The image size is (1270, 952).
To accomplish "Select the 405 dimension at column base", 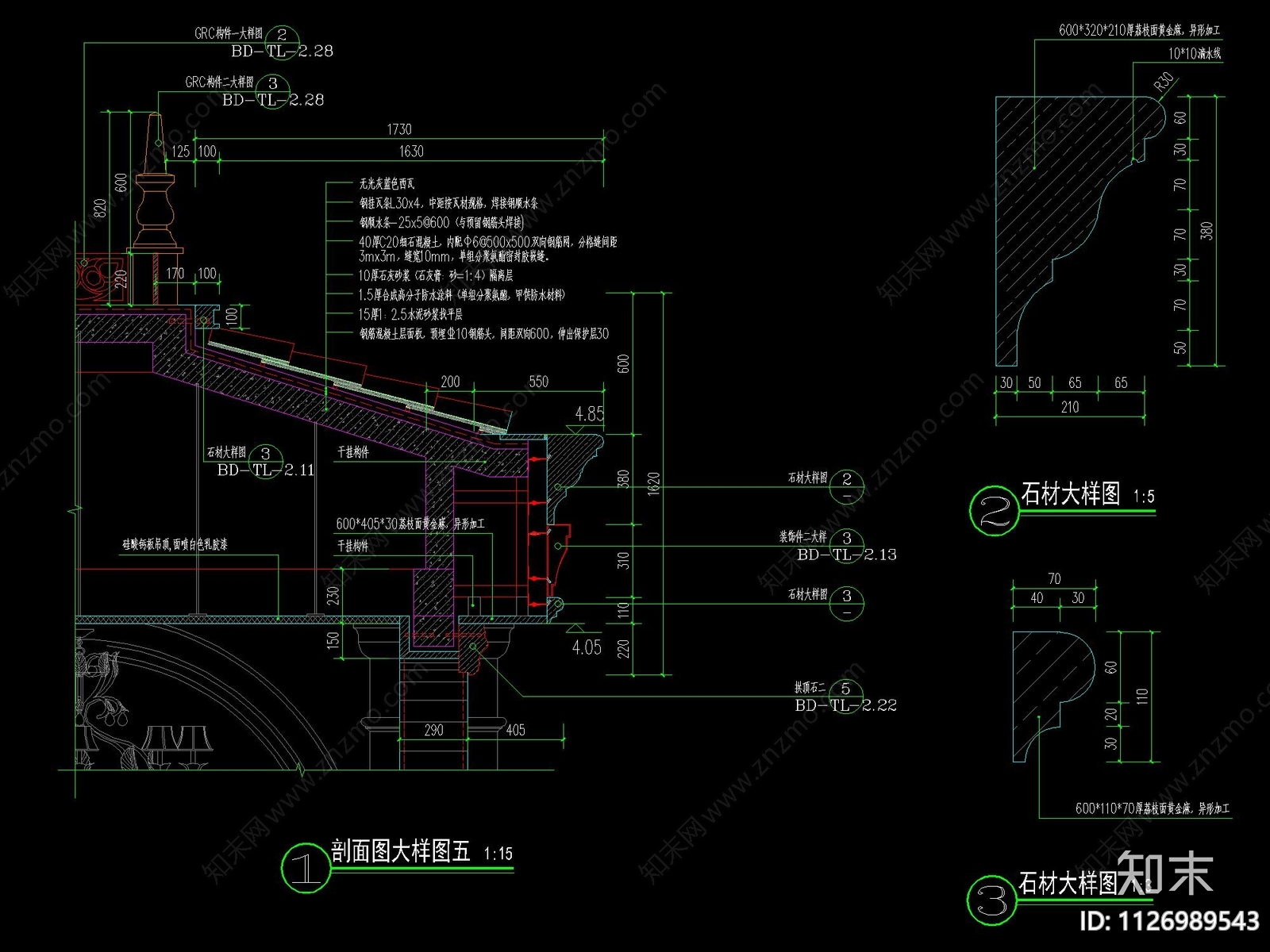I will click(x=515, y=730).
